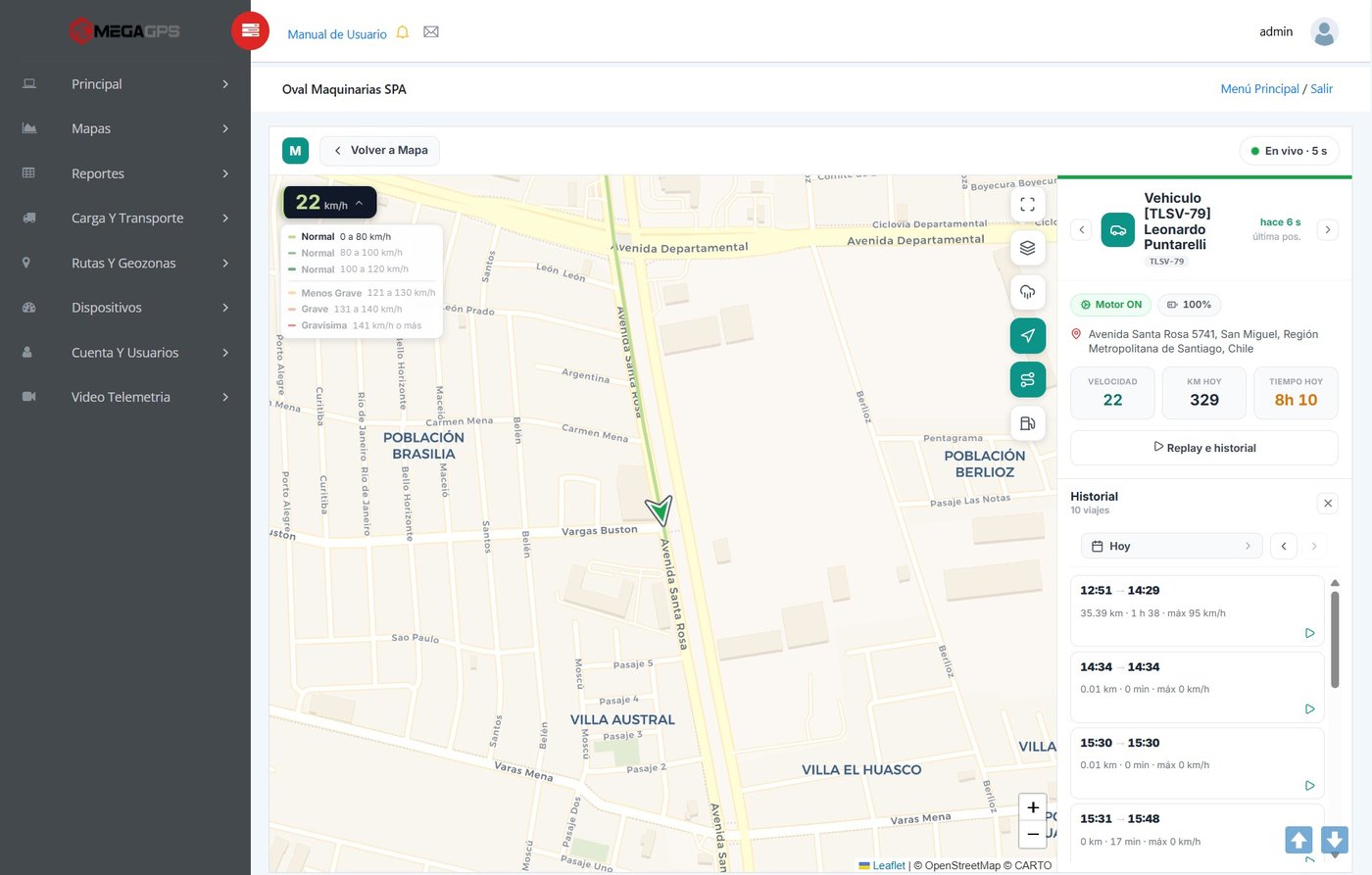Click the Carga Y Transporte truck icon
Viewport: 1372px width, 875px height.
tap(29, 218)
